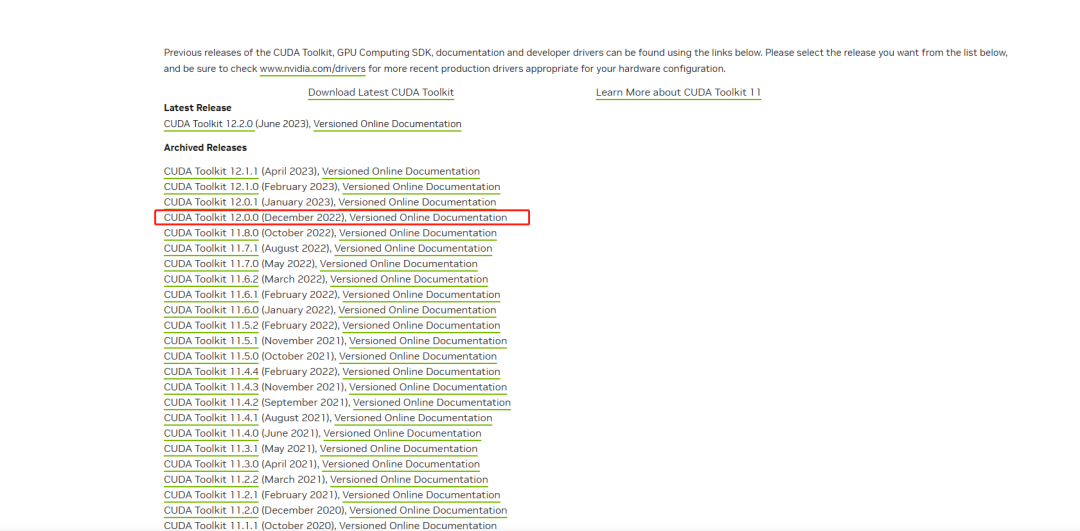1080x531 pixels.
Task: Select the CUDA Toolkit 11.4.0 link
Action: click(211, 433)
